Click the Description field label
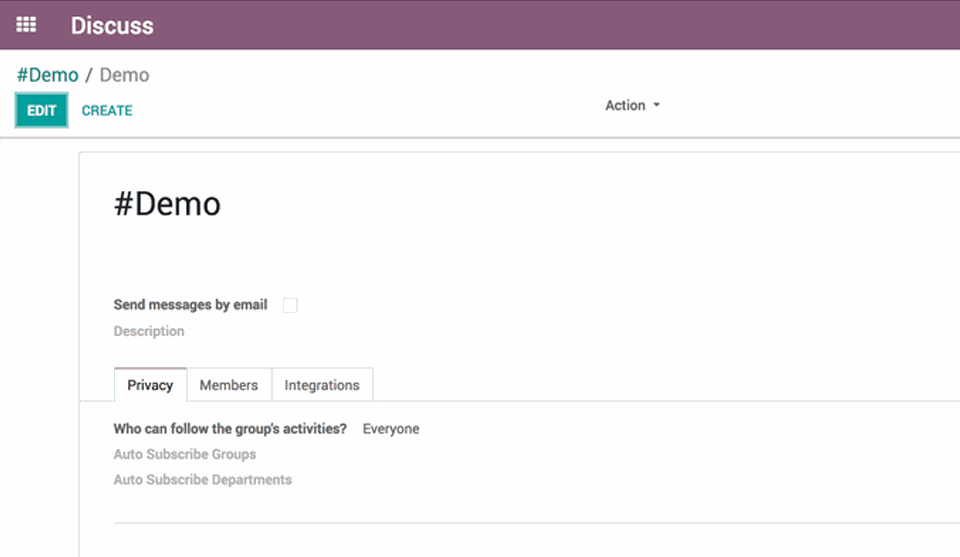The height and width of the screenshot is (557, 960). [149, 331]
